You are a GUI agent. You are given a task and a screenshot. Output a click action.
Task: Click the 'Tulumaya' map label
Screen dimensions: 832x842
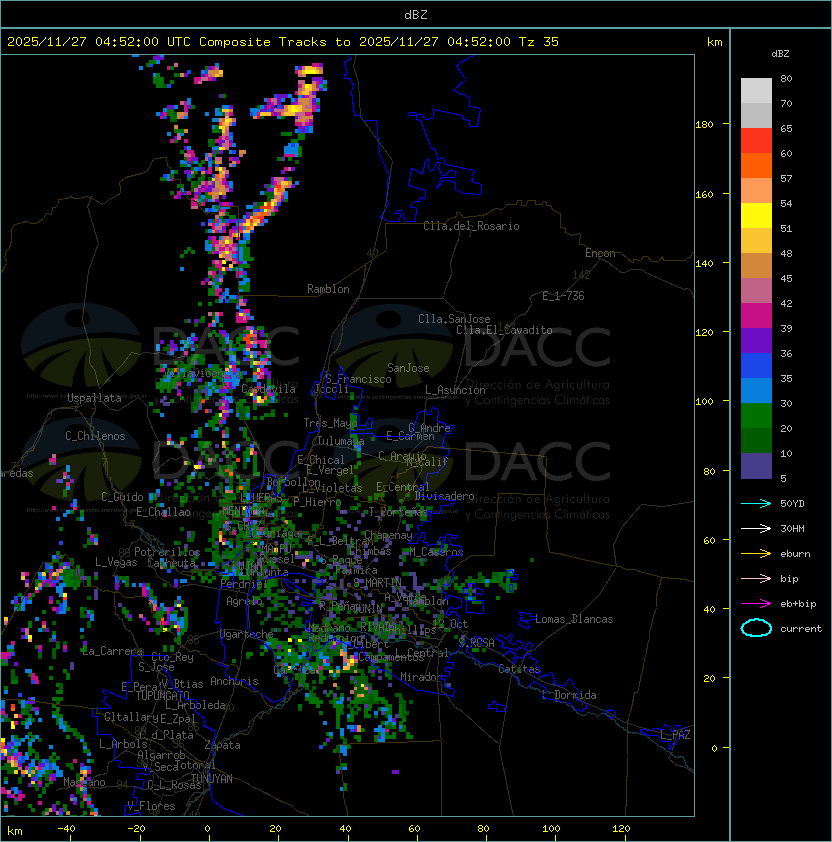341,441
